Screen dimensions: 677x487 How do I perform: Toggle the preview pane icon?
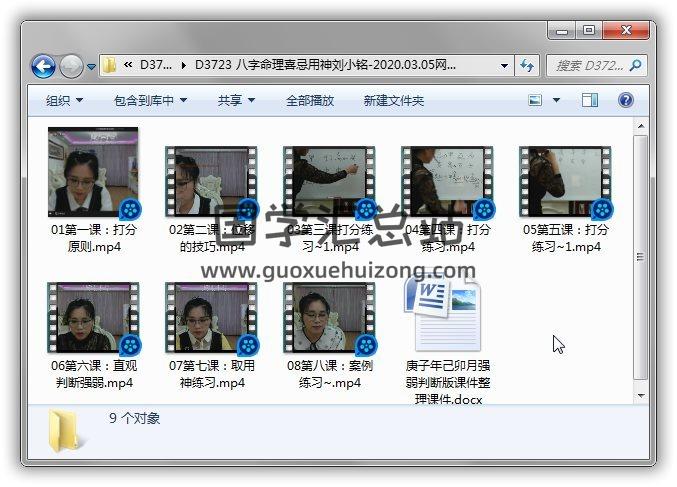pos(590,100)
